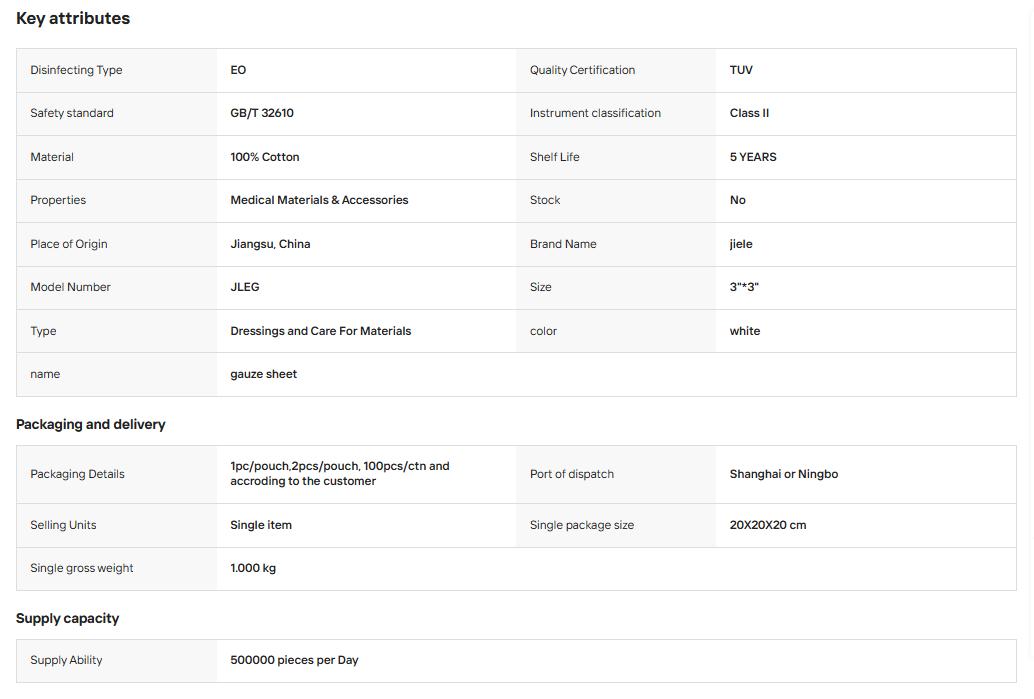Screen dimensions: 1034x699
Task: Select Dressings and Care For Materials text
Action: click(x=320, y=331)
